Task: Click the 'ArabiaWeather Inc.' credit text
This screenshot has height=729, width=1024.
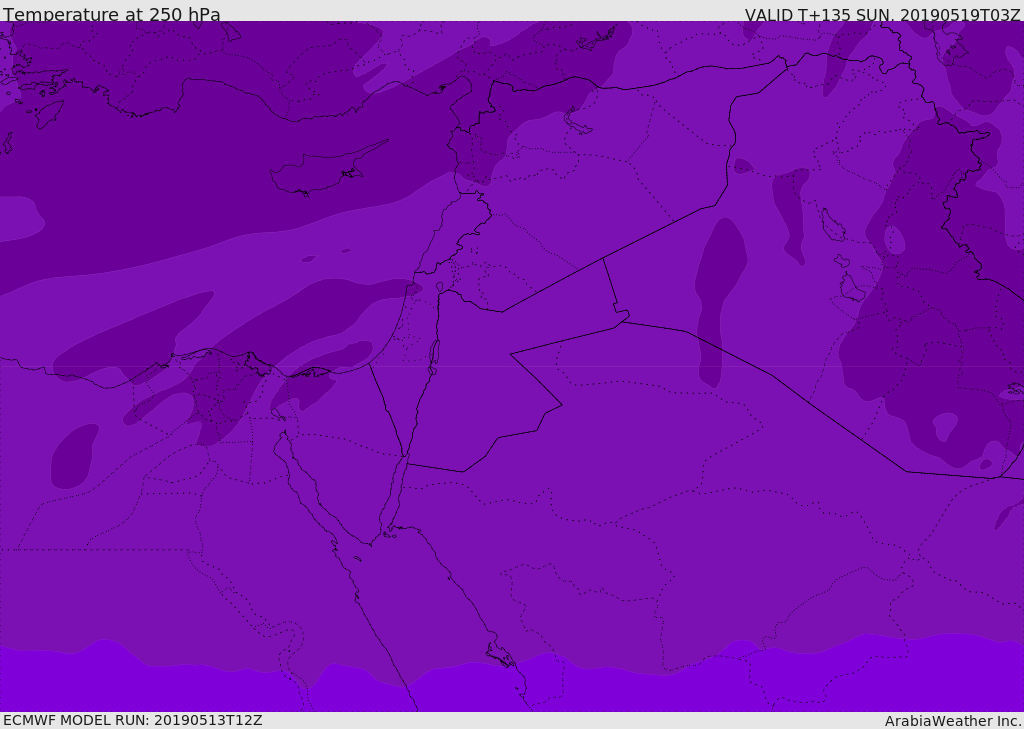Action: [x=953, y=721]
